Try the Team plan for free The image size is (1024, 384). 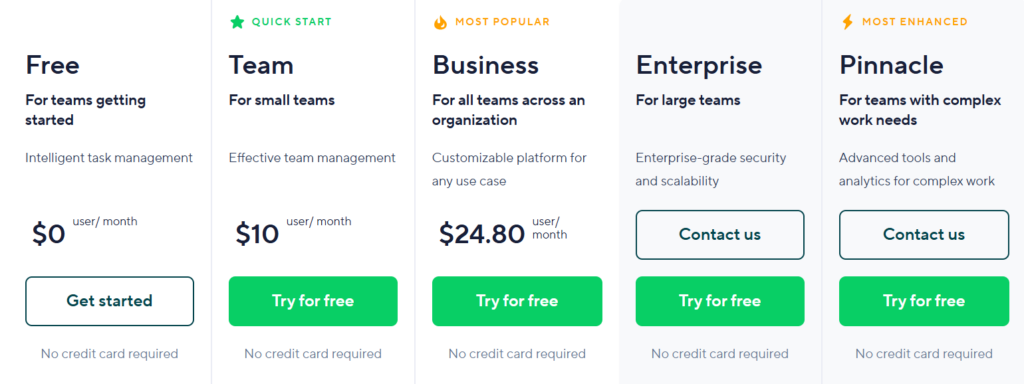(x=313, y=301)
